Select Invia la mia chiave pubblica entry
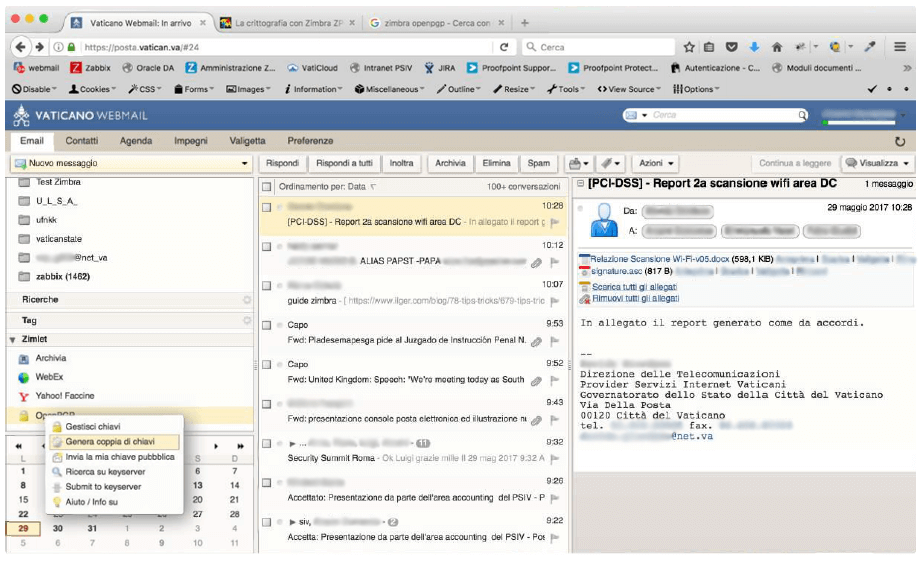This screenshot has width=922, height=564. [x=115, y=457]
